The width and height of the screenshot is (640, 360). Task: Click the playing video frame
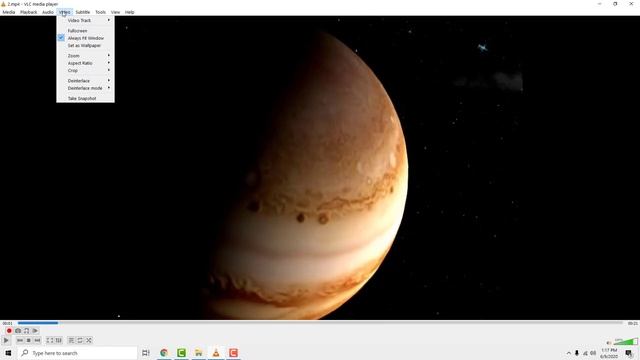pyautogui.click(x=320, y=168)
